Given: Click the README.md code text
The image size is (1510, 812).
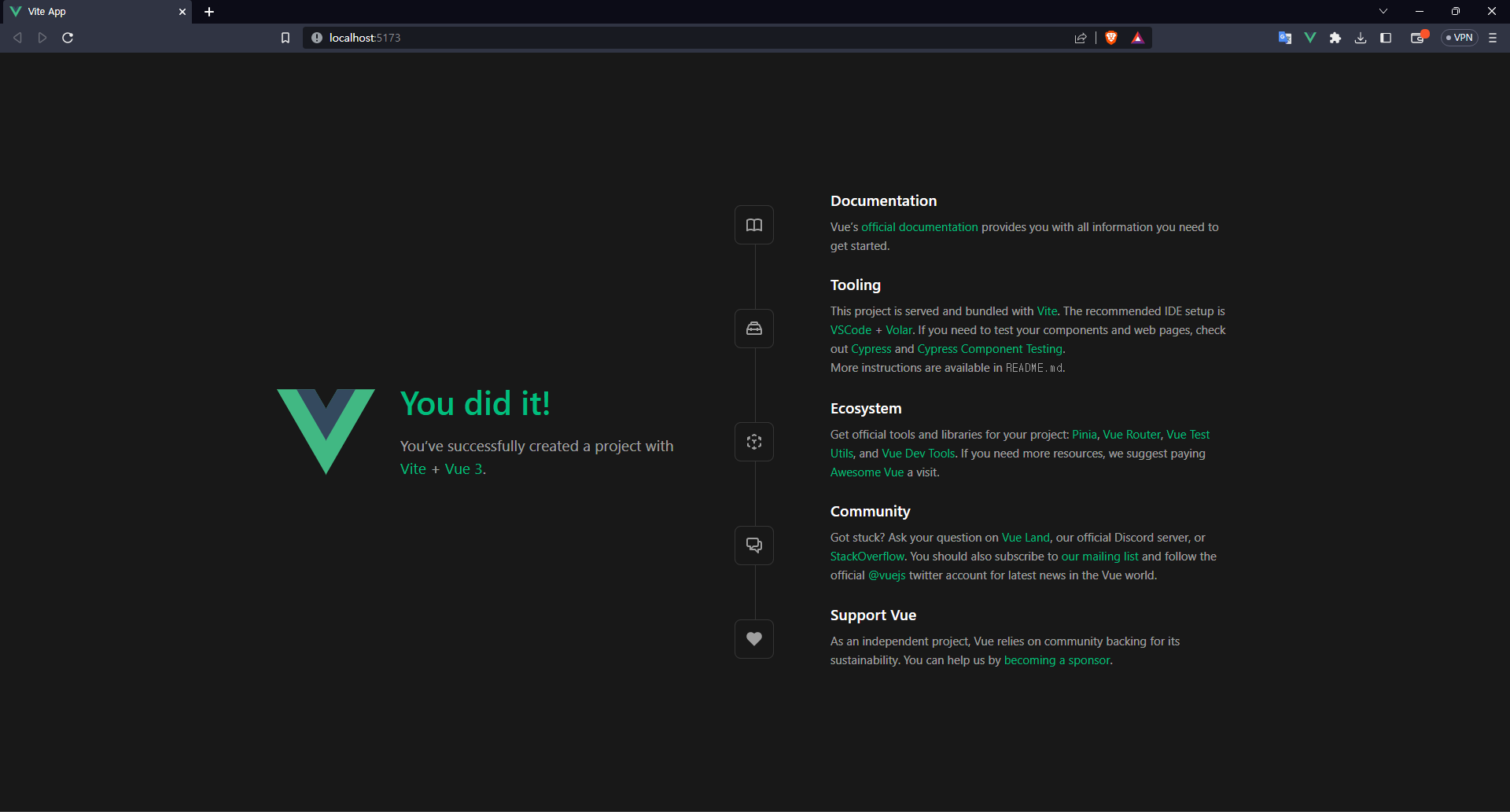Looking at the screenshot, I should (1034, 368).
